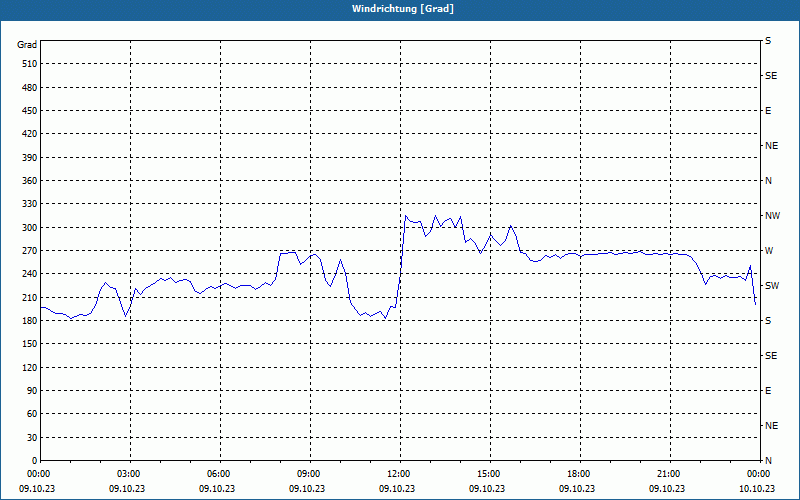Click the '10.10.23' date label
The image size is (800, 500).
click(x=757, y=489)
